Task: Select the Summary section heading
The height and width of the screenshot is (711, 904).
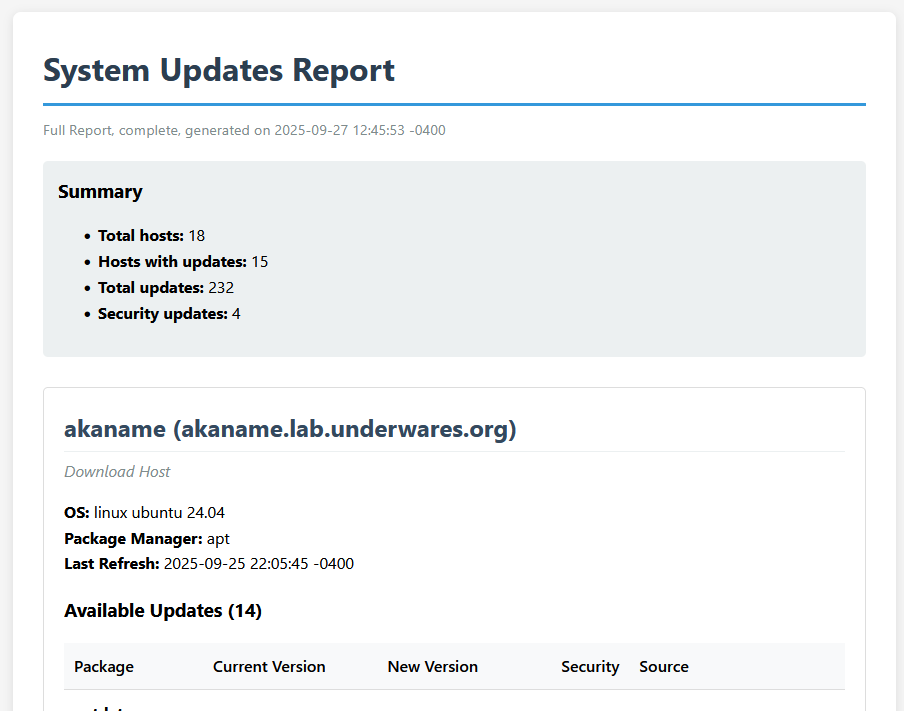Action: click(x=100, y=191)
